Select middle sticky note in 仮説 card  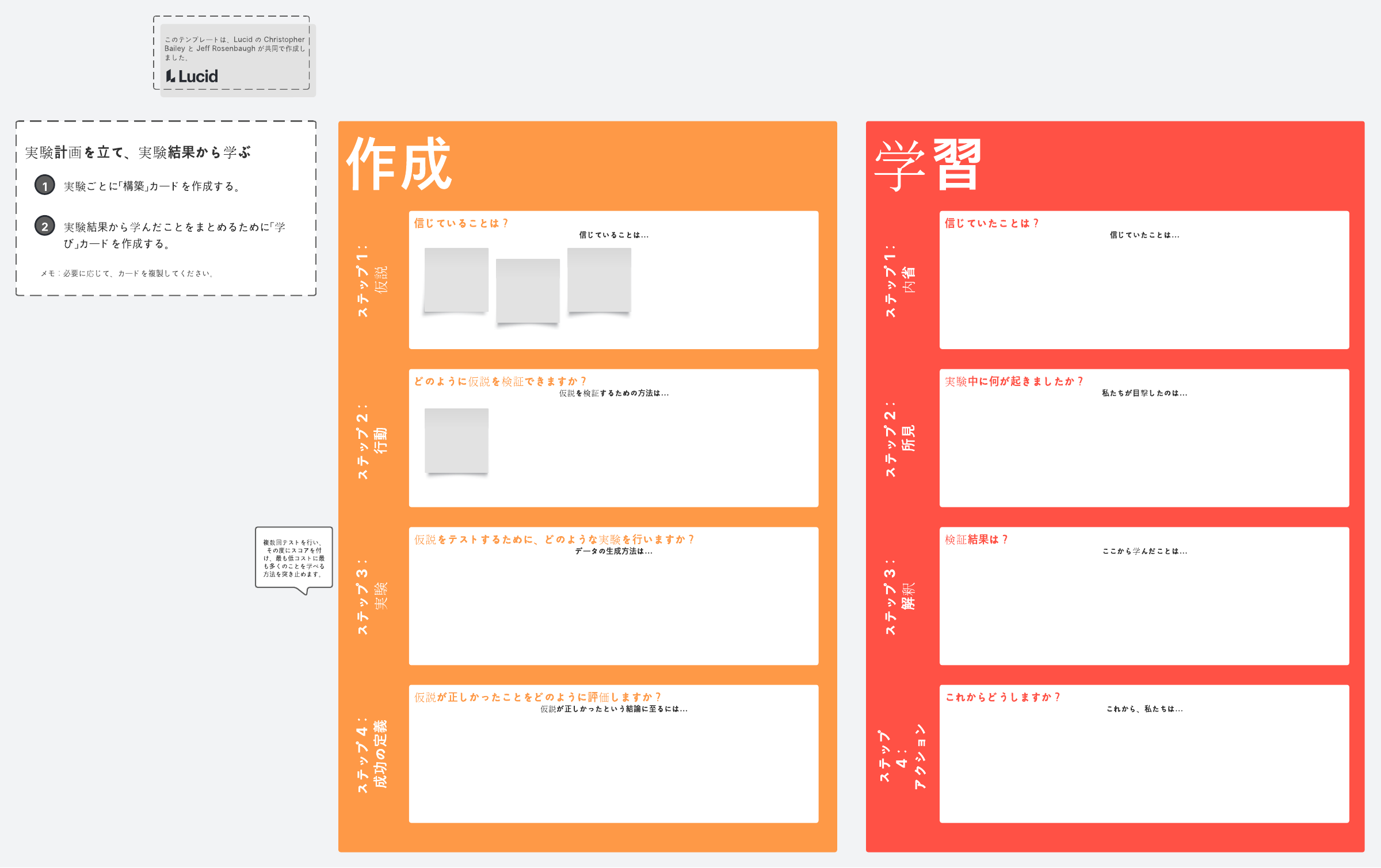528,290
